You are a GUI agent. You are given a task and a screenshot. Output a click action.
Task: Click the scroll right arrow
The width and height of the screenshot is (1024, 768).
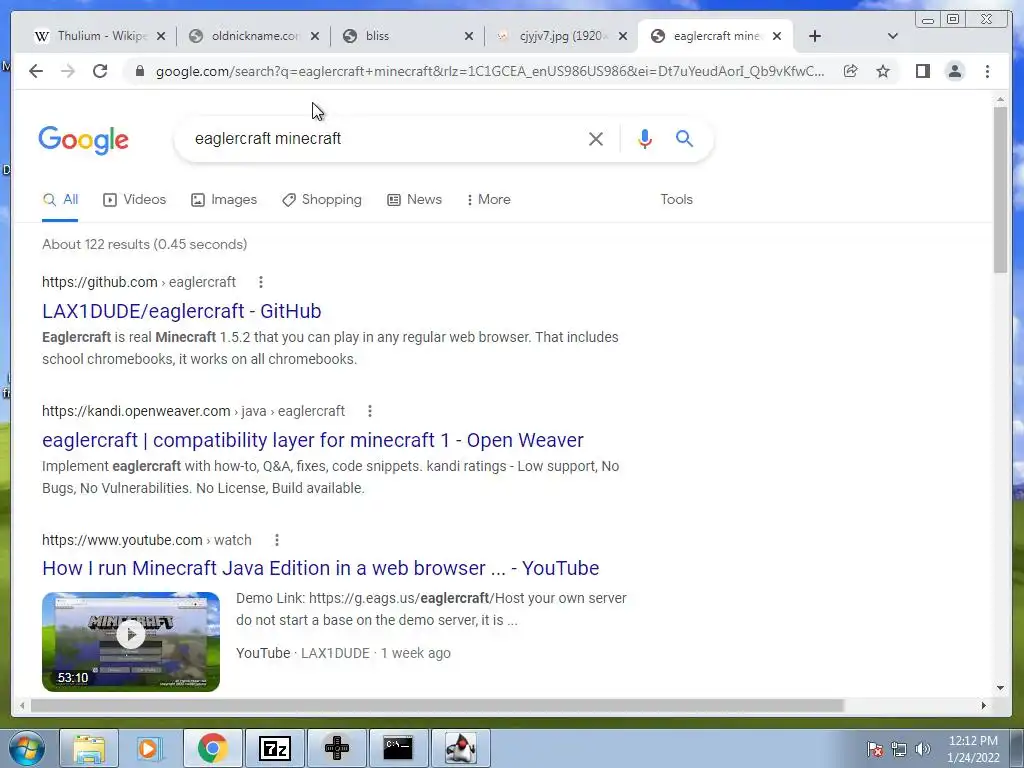(984, 705)
